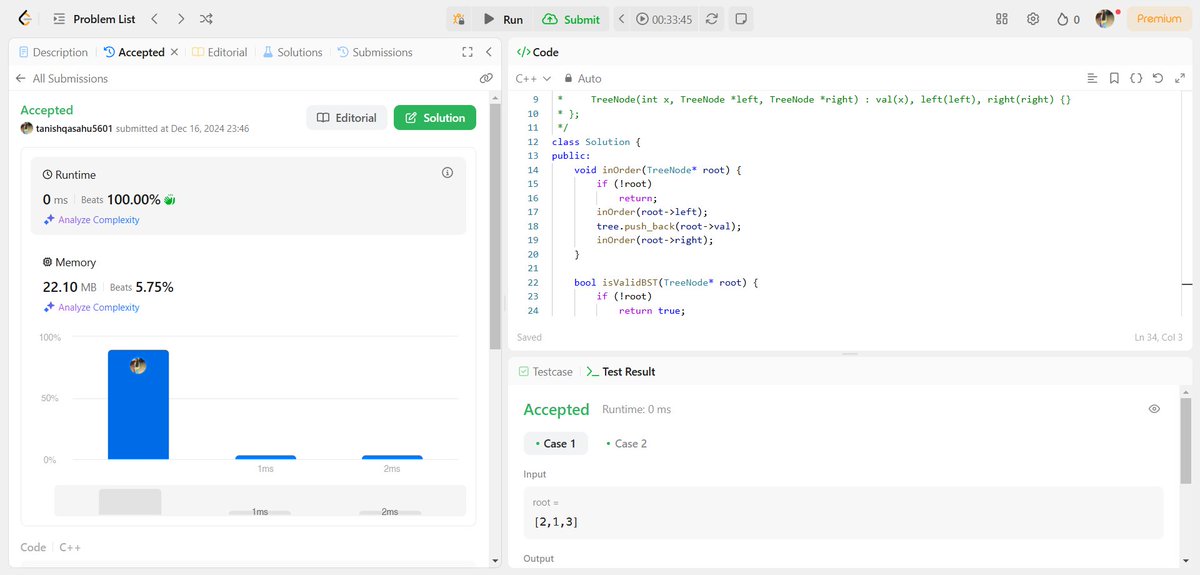Click the Premium button
Image resolution: width=1200 pixels, height=575 pixels.
pyautogui.click(x=1159, y=19)
